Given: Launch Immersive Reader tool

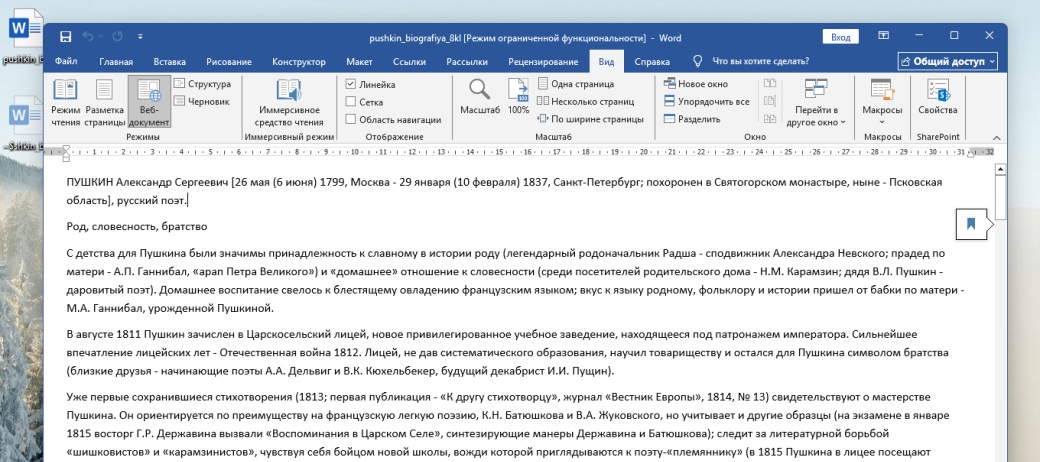Looking at the screenshot, I should (x=290, y=100).
